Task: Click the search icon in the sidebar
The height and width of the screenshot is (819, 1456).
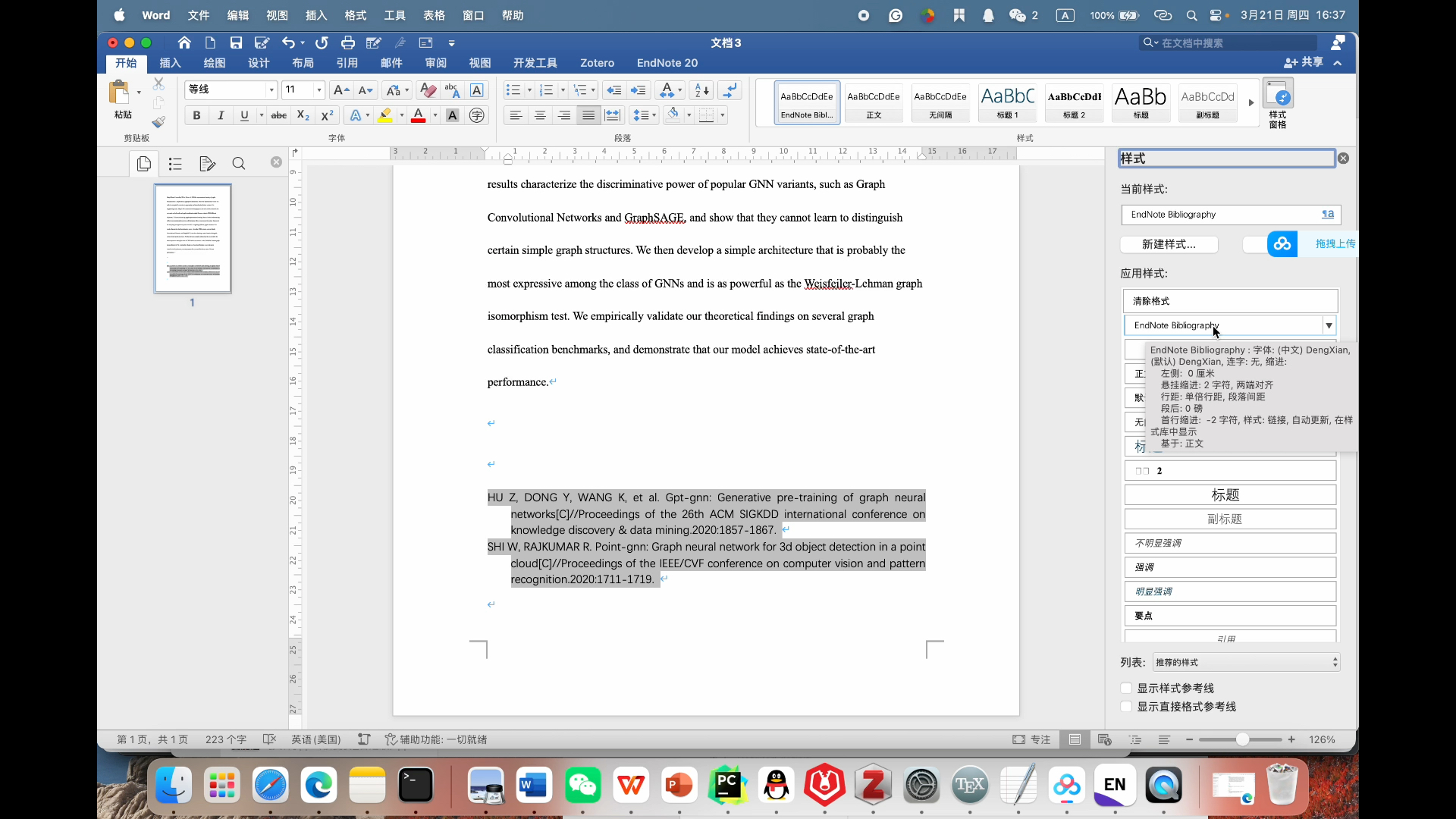Action: (239, 164)
